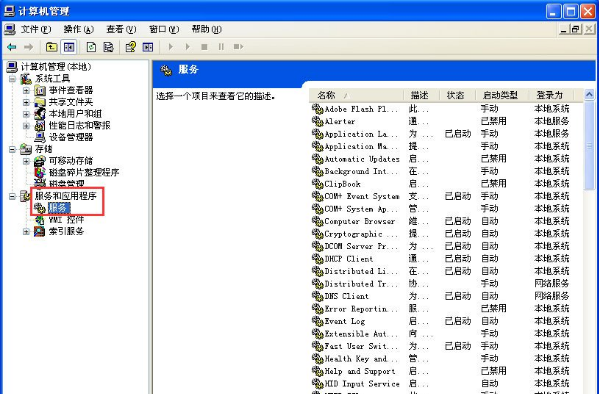Select 可移动存储 tree node
The image size is (599, 394).
71,161
